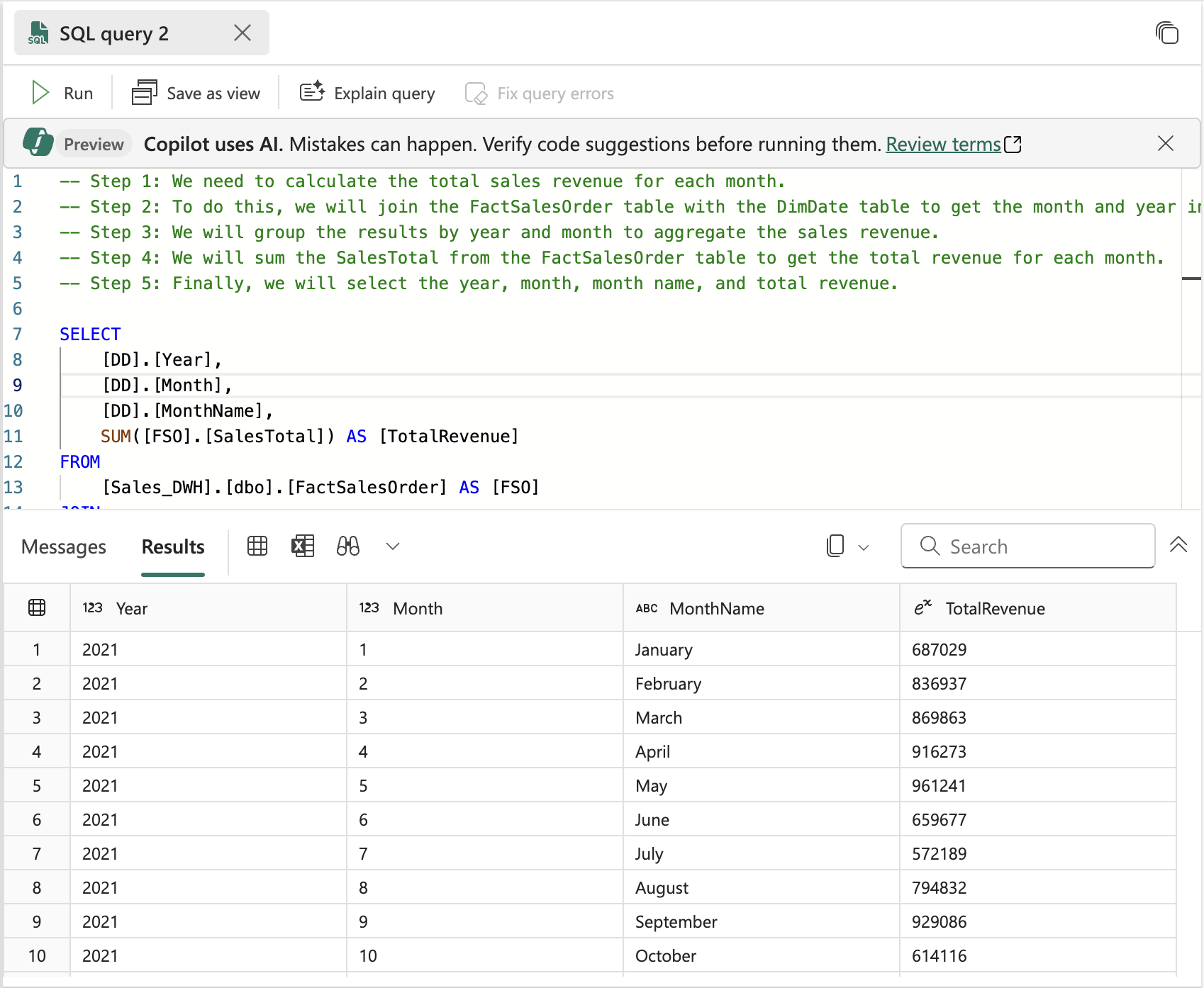
Task: Close the SQL query 2 tab
Action: 243,33
